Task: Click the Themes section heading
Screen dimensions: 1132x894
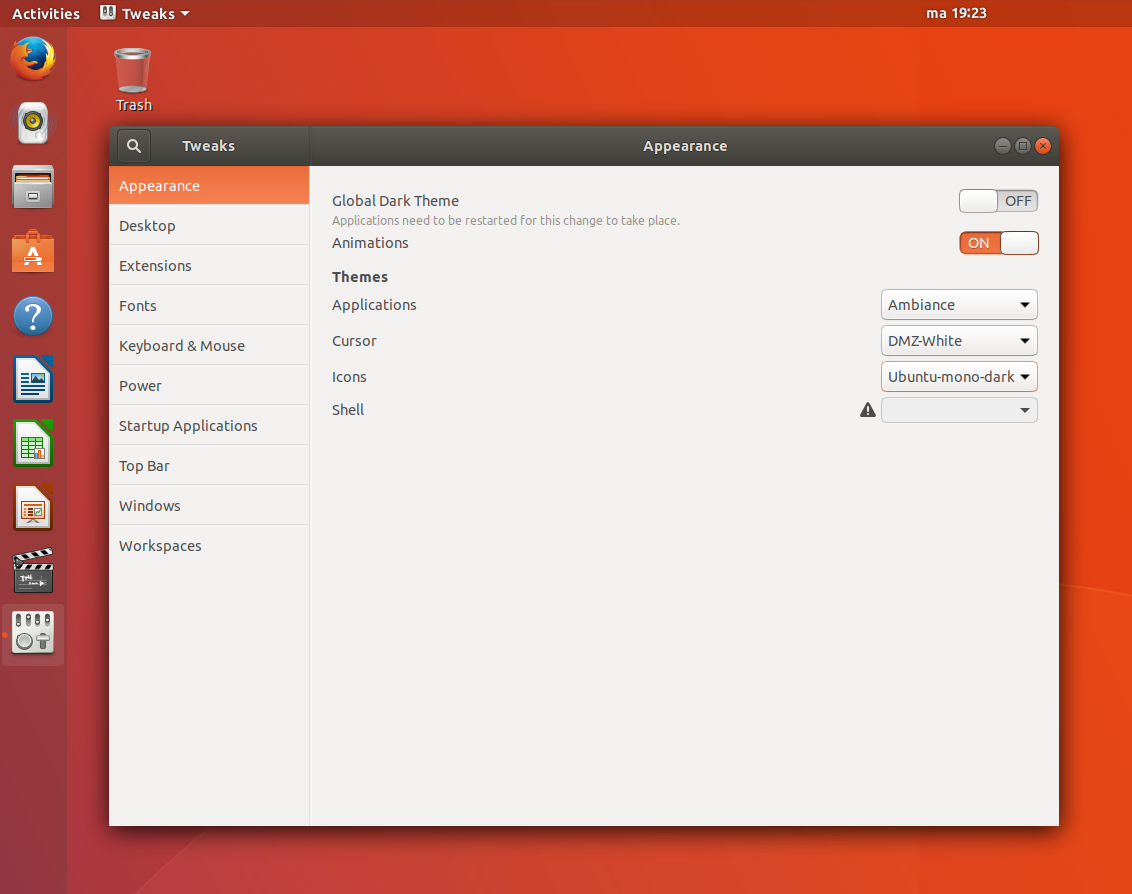Action: coord(360,277)
